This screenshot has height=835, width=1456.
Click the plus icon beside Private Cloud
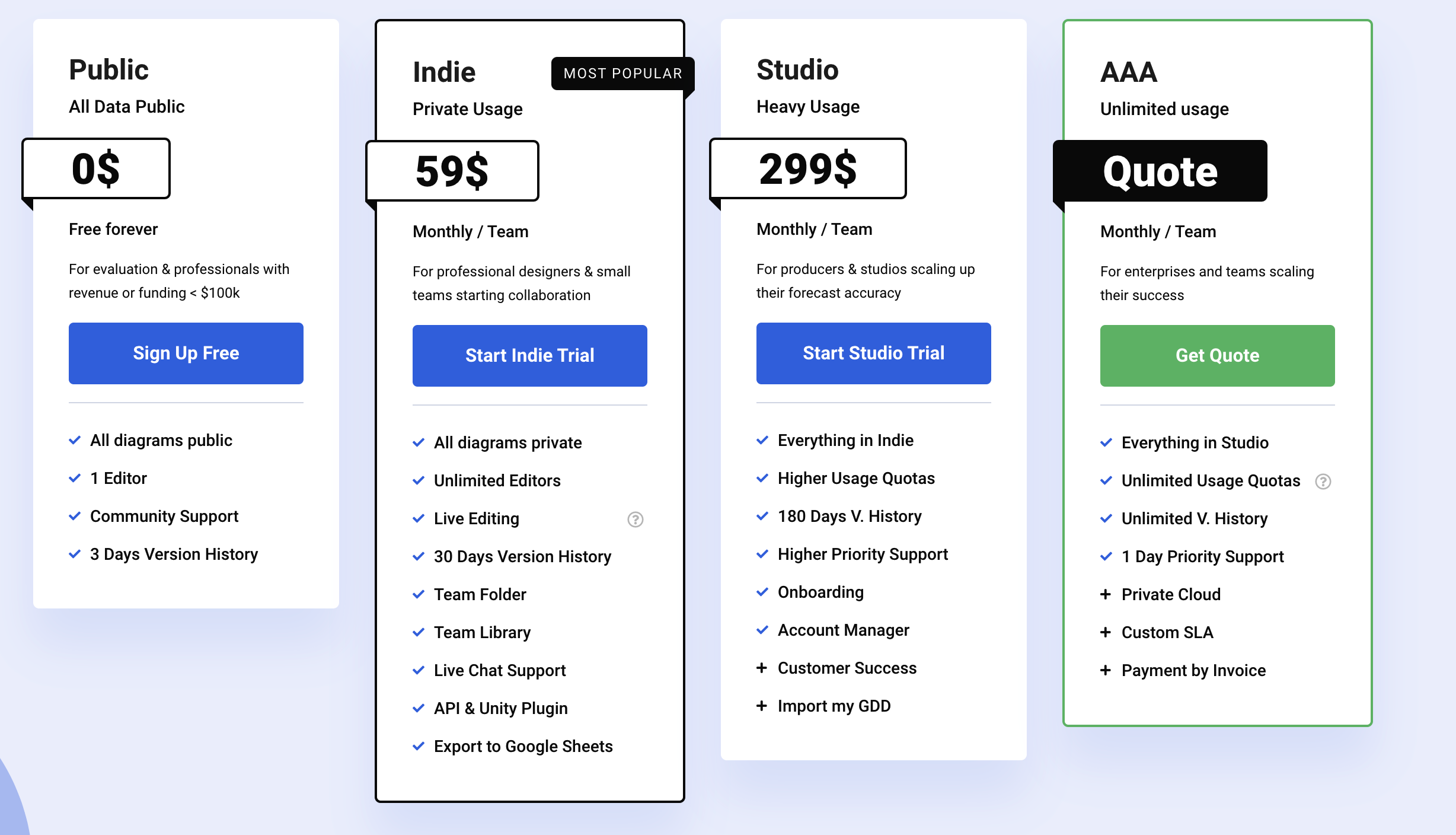pyautogui.click(x=1106, y=594)
